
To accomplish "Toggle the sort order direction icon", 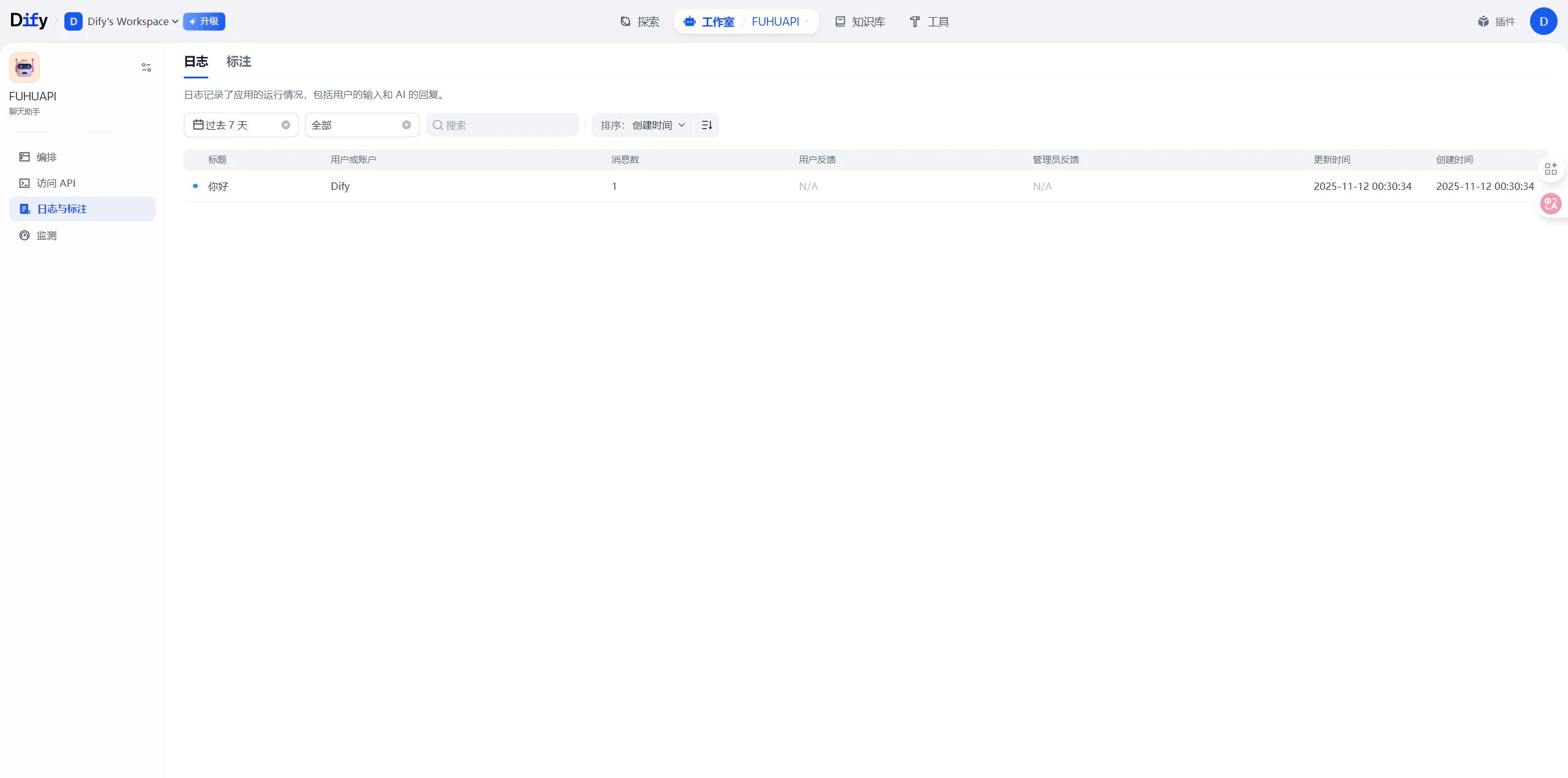I will click(707, 125).
